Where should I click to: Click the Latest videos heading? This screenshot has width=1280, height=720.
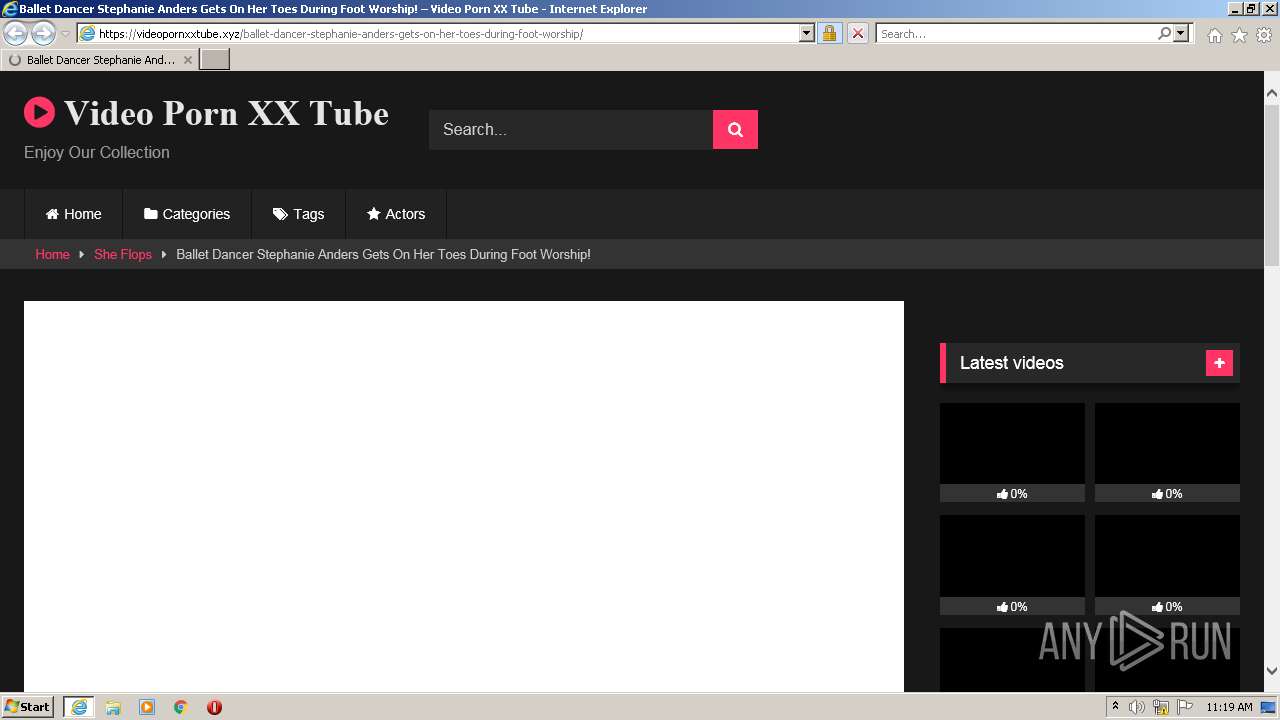1011,363
